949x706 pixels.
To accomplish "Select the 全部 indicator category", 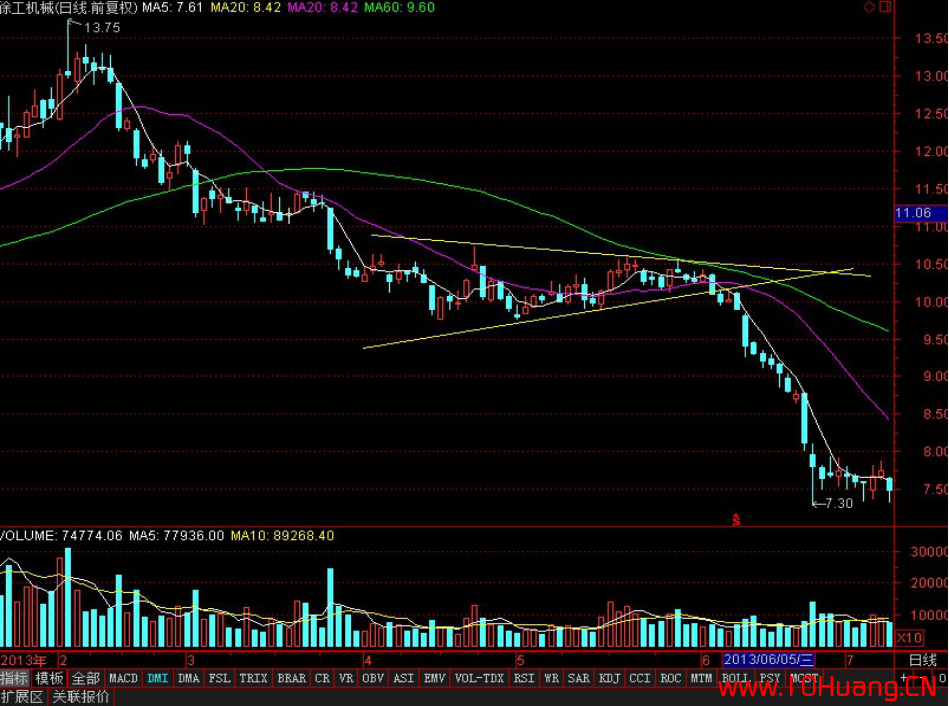I will [86, 678].
